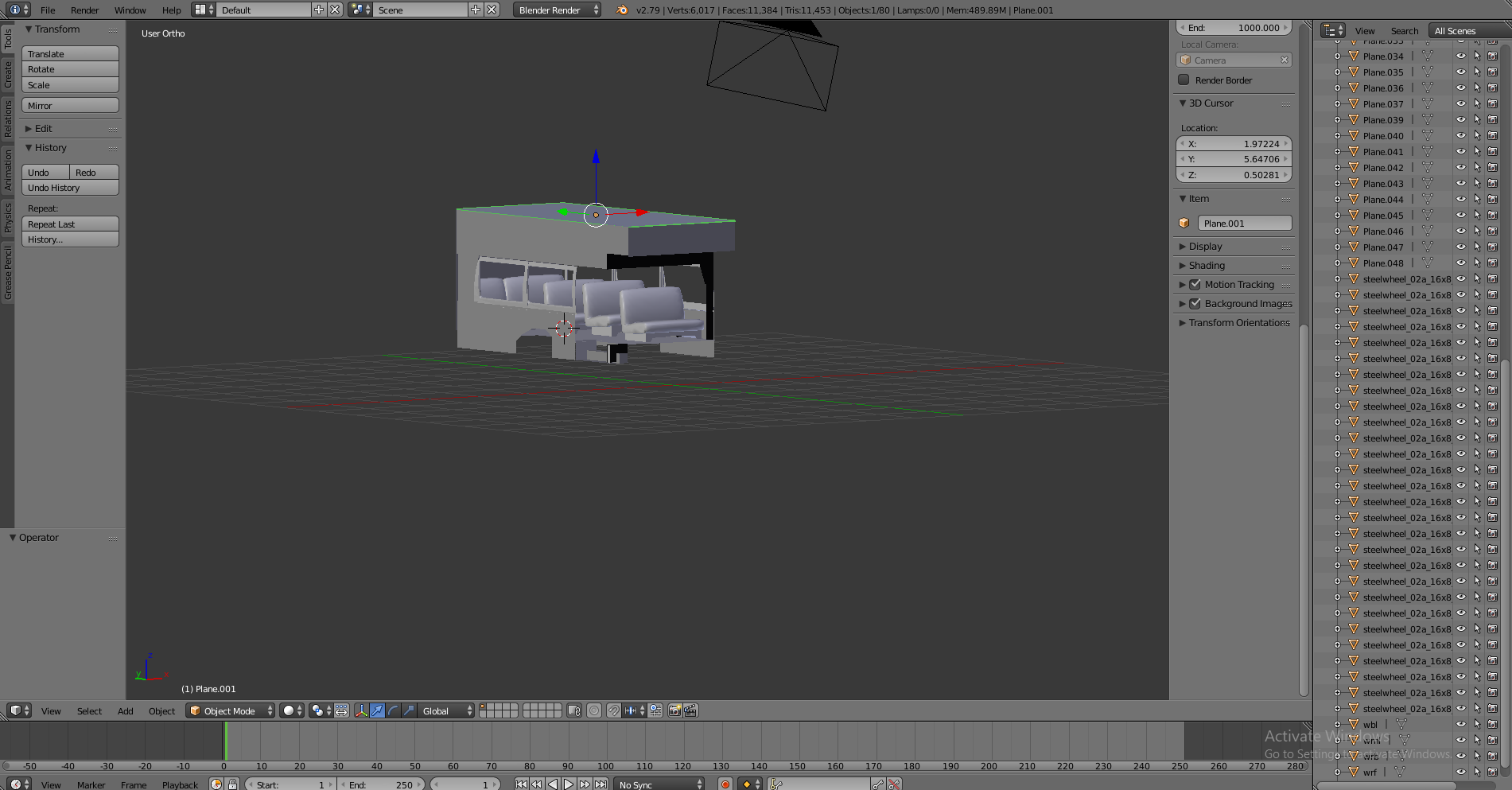Toggle manipulate center points icon

(x=341, y=710)
